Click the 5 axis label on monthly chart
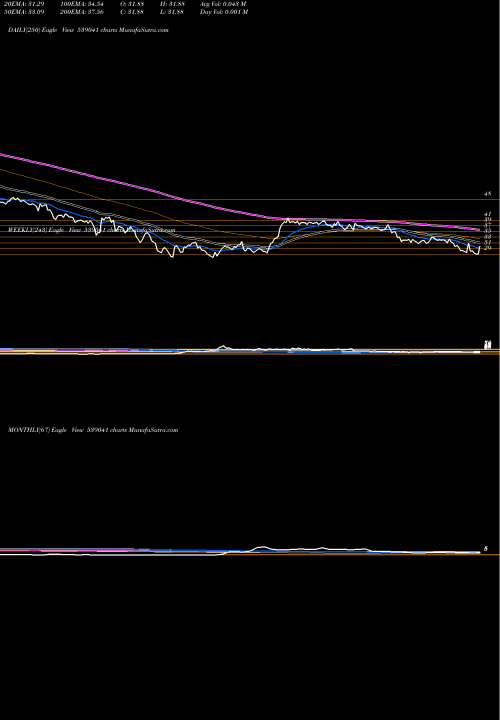This screenshot has height=720, width=500. pos(486,549)
